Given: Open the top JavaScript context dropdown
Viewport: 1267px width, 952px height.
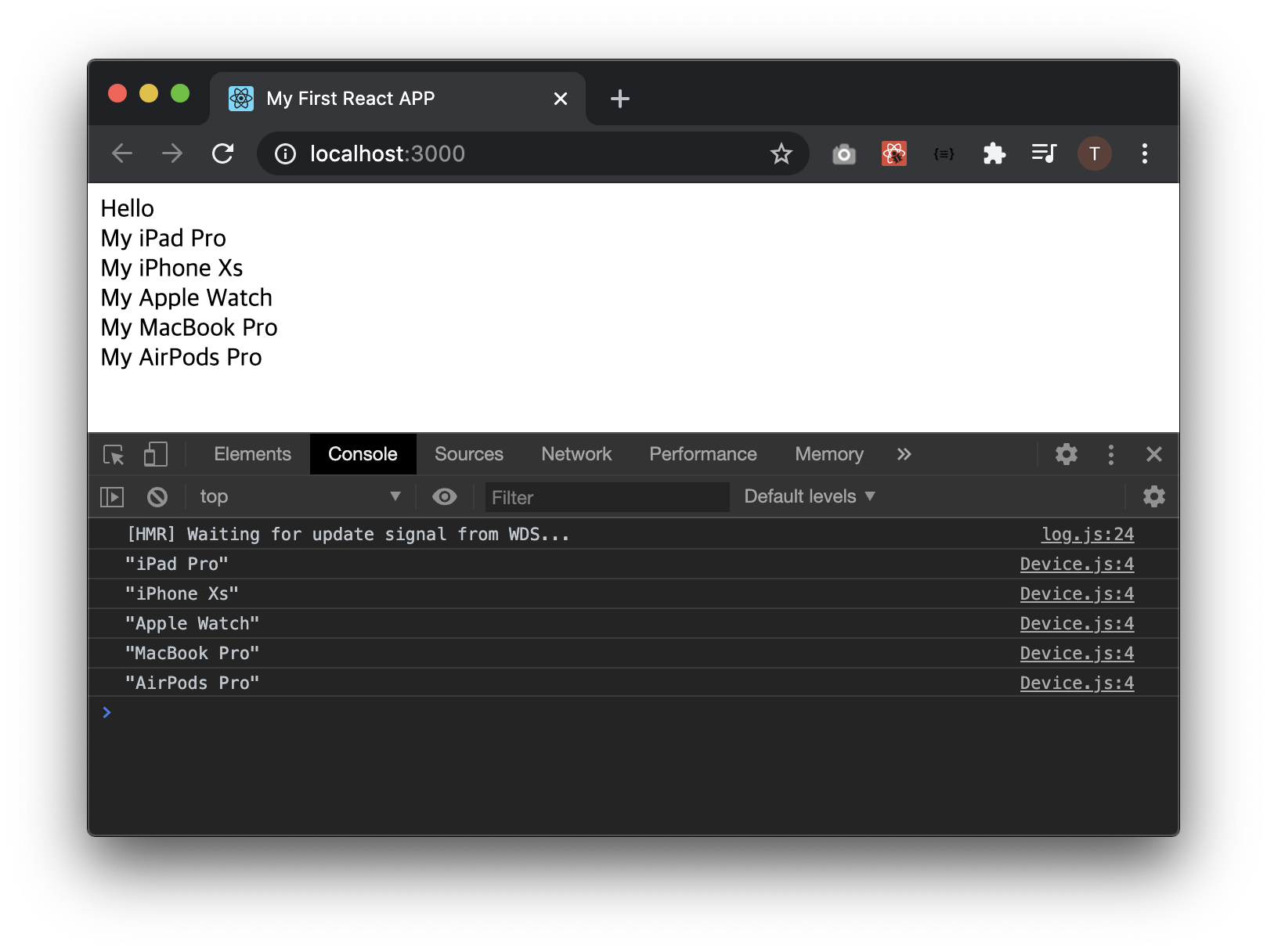Looking at the screenshot, I should (x=300, y=496).
